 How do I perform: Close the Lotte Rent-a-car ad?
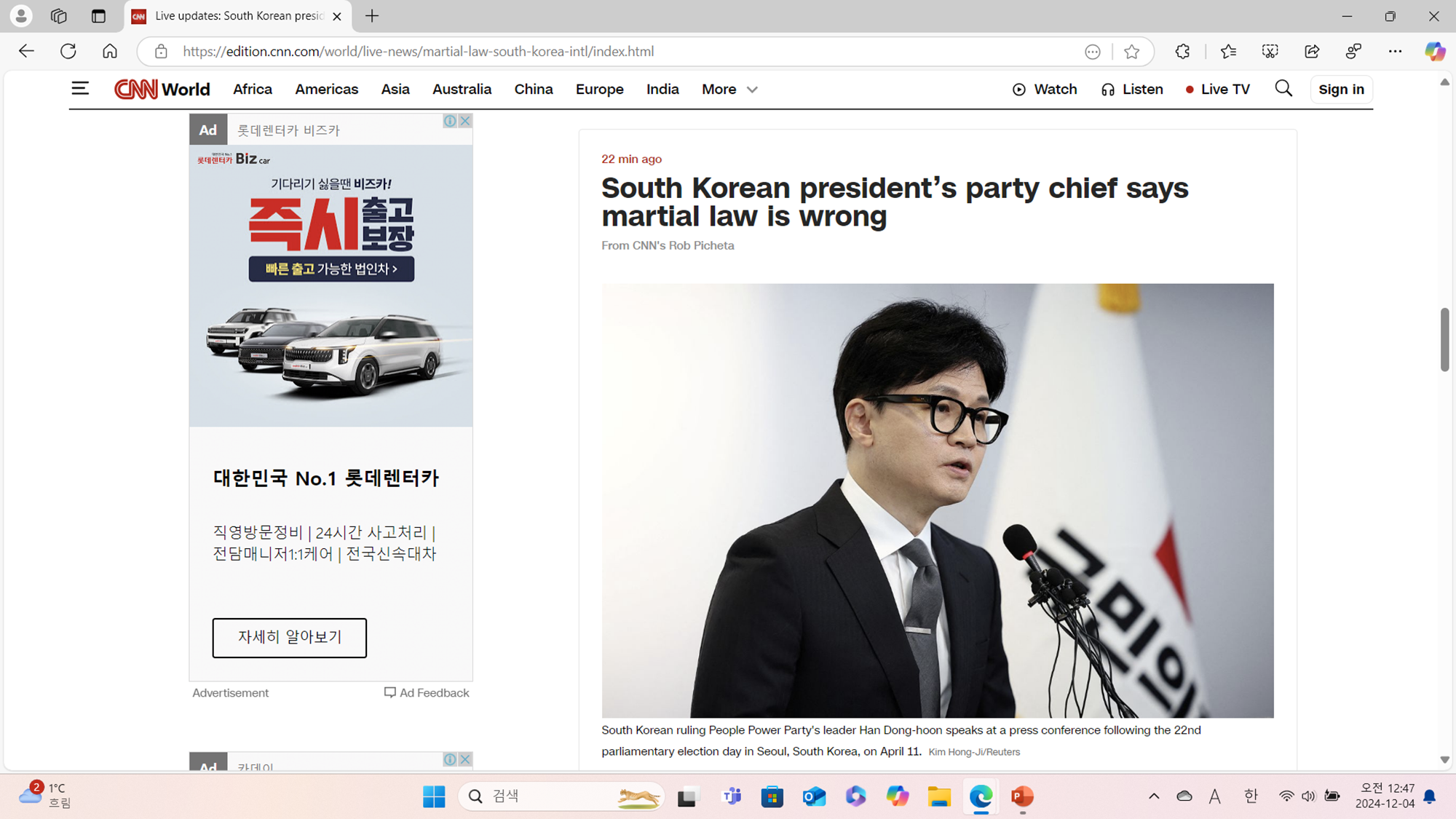(x=465, y=121)
